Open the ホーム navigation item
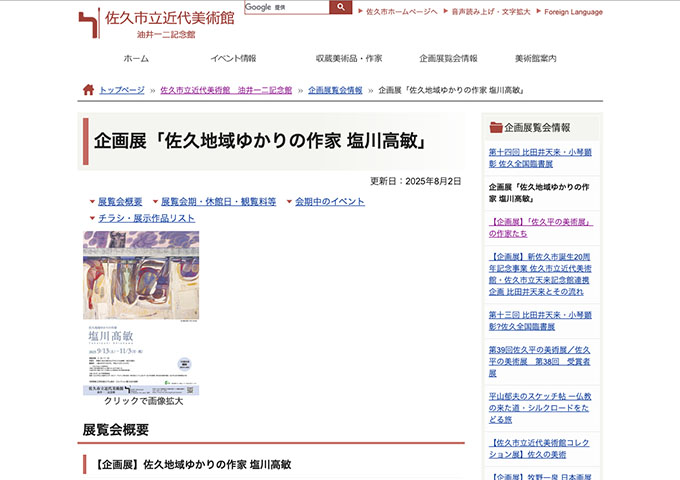Image resolution: width=680 pixels, height=480 pixels. click(136, 58)
